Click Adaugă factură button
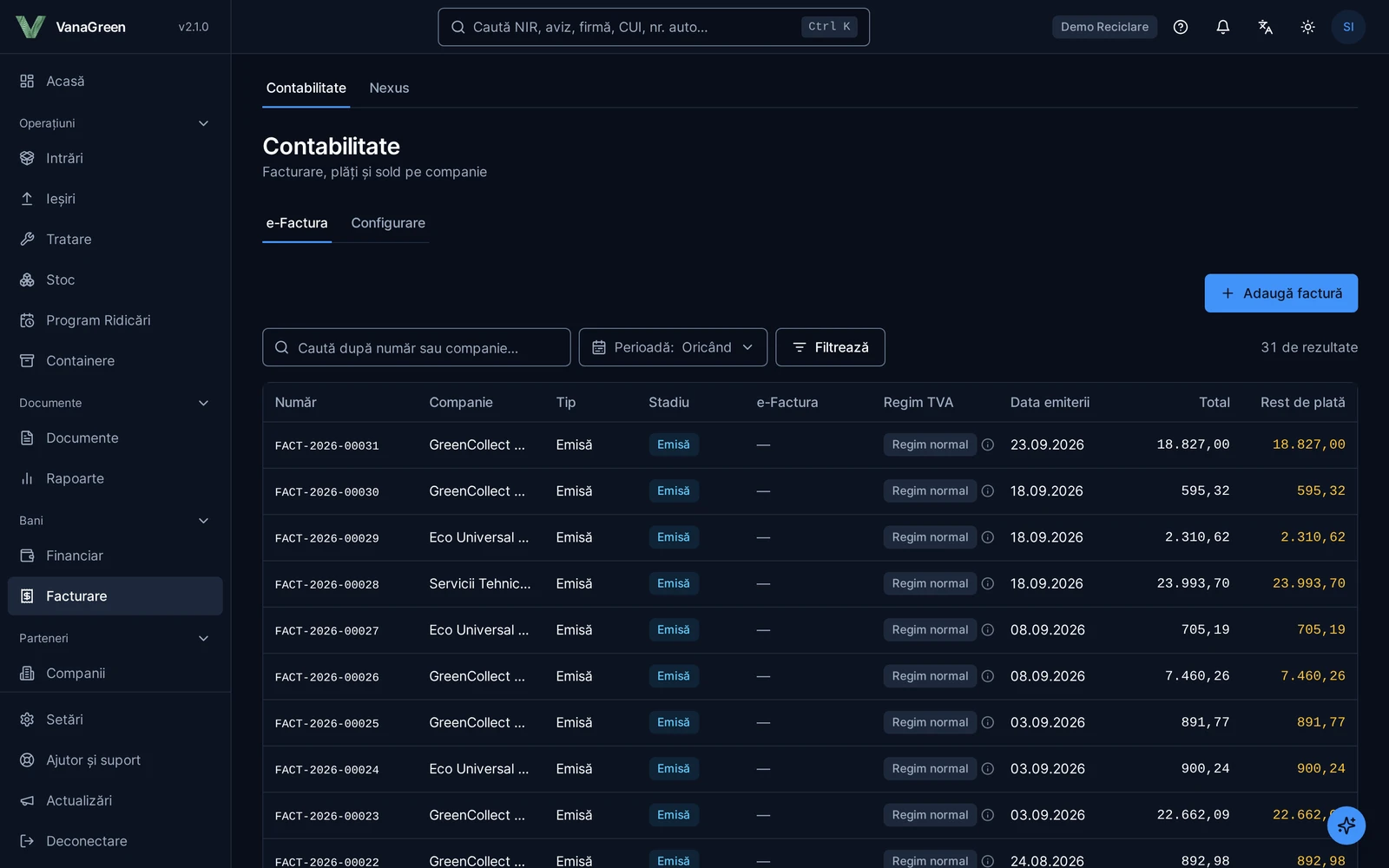 tap(1281, 293)
